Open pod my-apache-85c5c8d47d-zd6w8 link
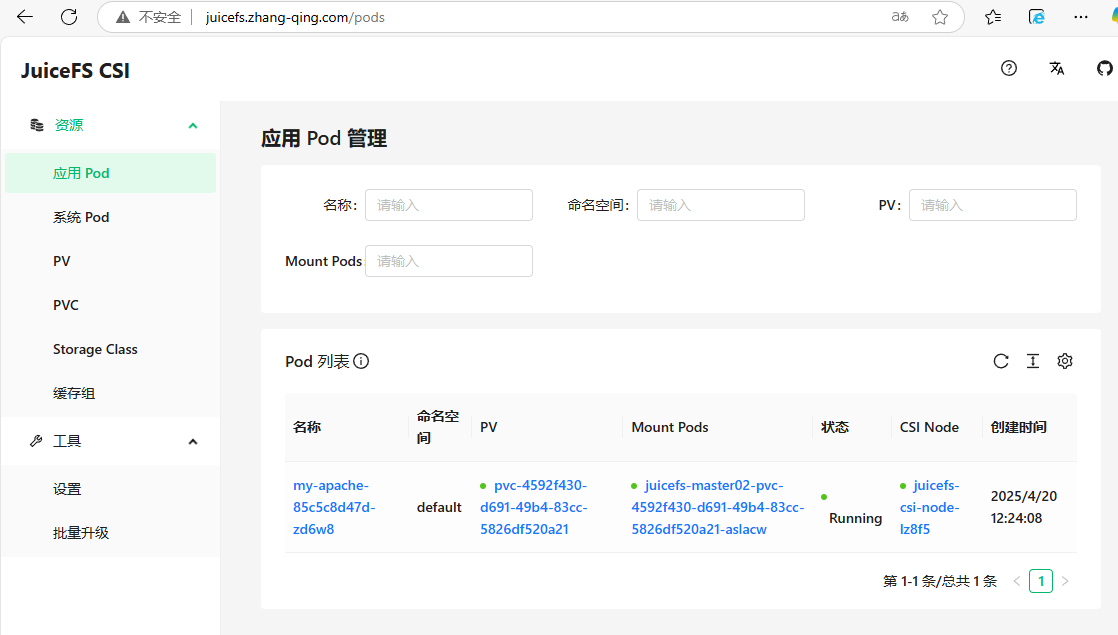Screen dimensions: 1118x635 tap(334, 507)
